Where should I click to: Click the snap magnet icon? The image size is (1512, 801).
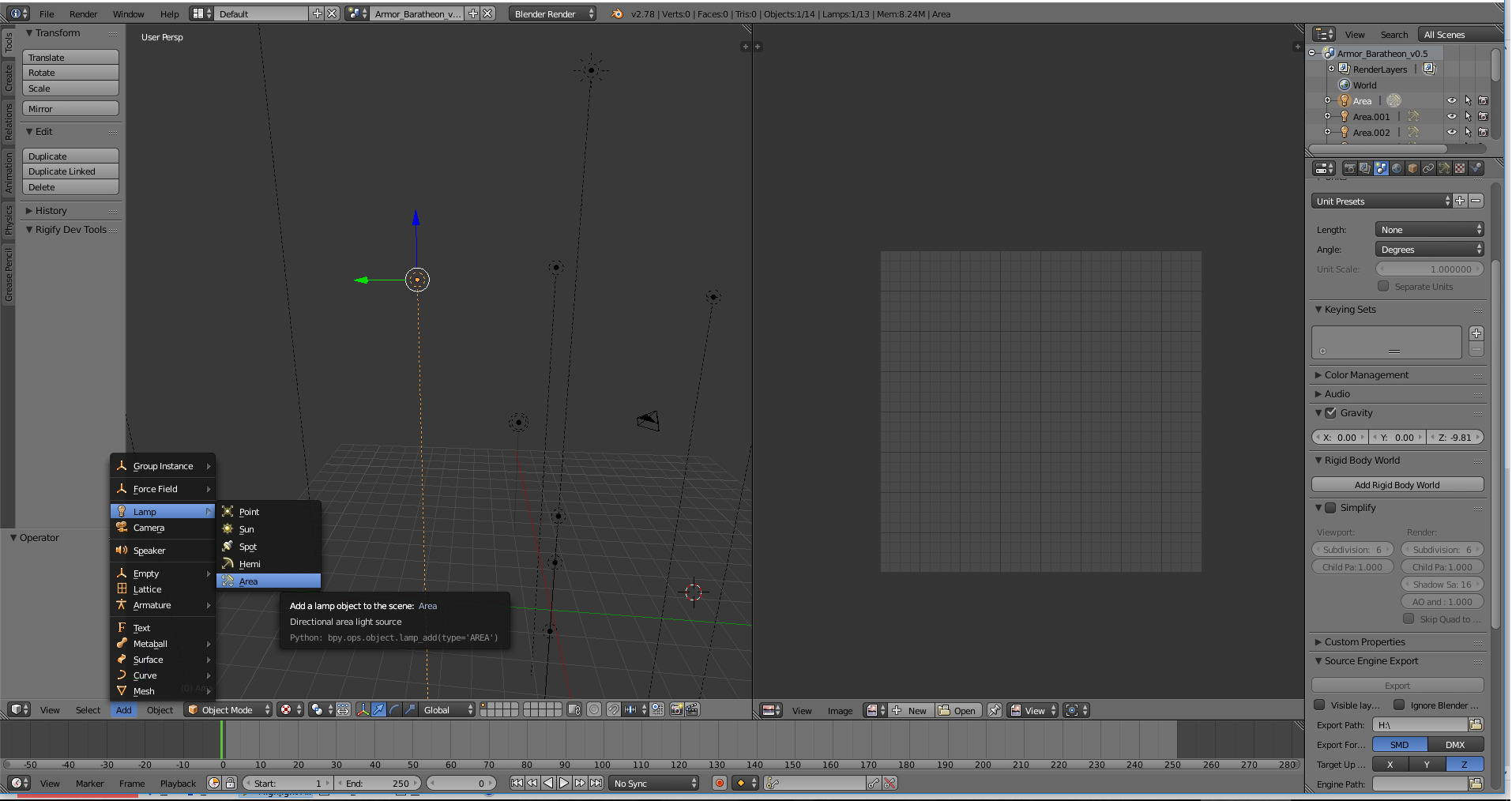pos(613,709)
